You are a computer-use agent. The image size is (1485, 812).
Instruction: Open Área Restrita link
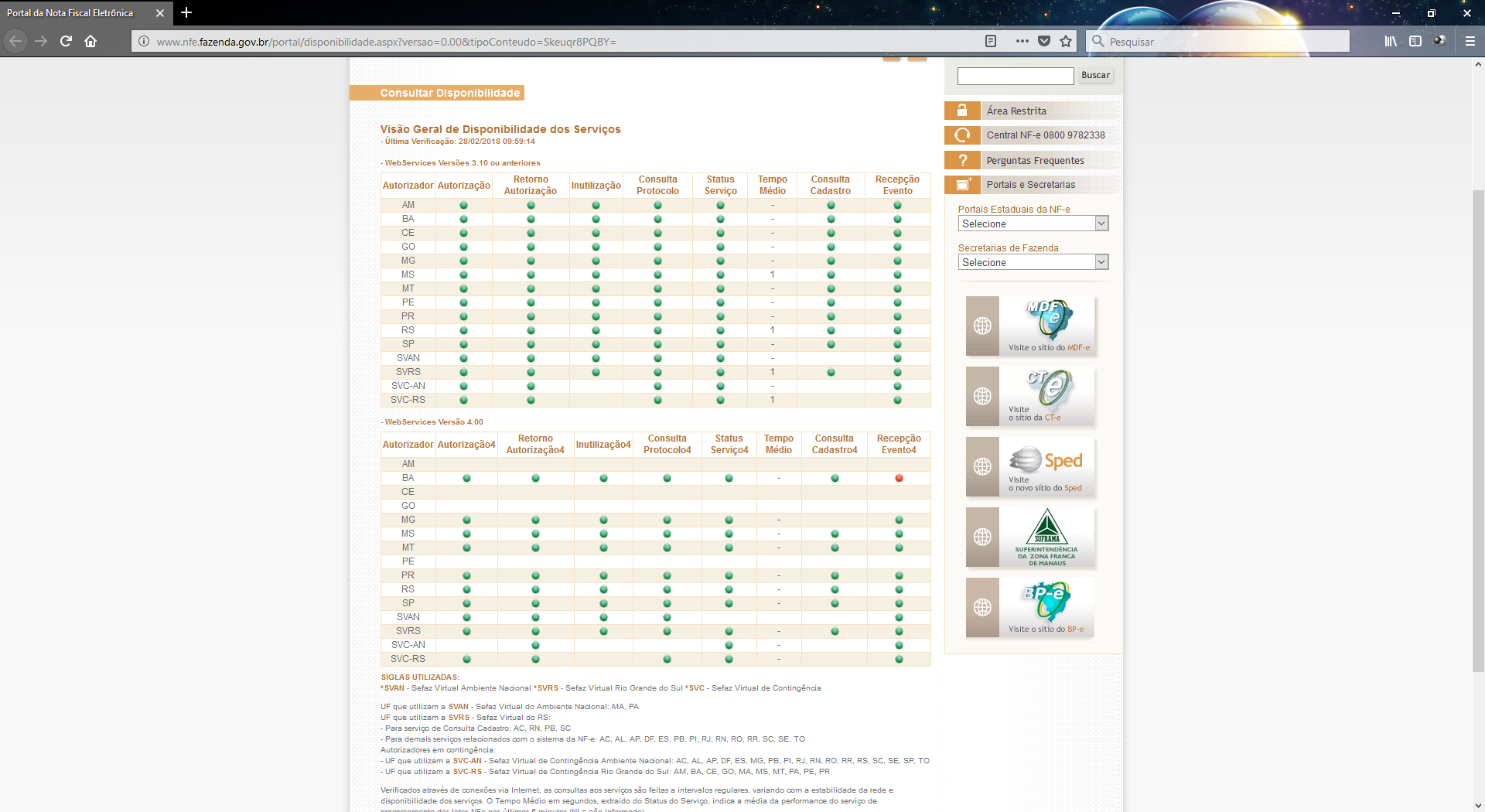tap(1016, 111)
